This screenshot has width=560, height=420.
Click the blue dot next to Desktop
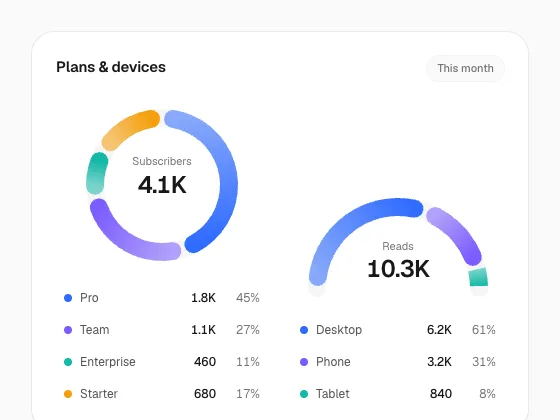point(304,330)
